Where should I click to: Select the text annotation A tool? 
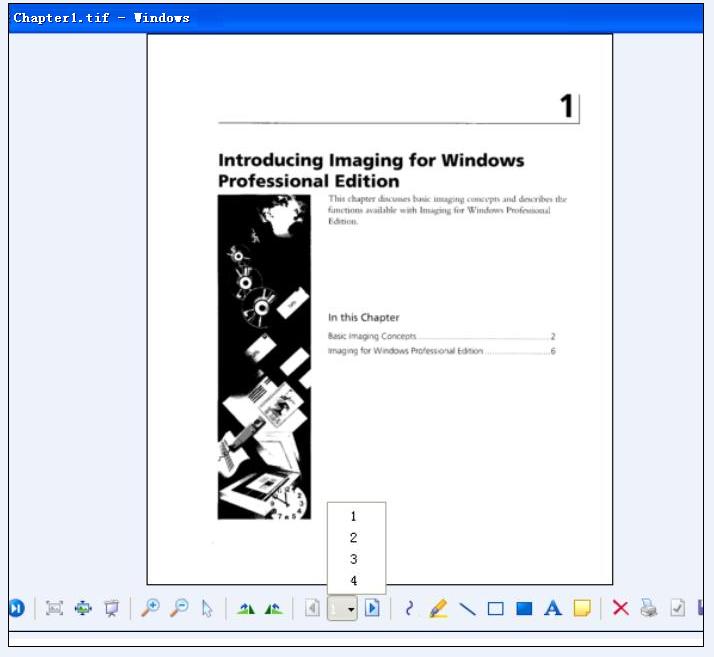tap(553, 608)
